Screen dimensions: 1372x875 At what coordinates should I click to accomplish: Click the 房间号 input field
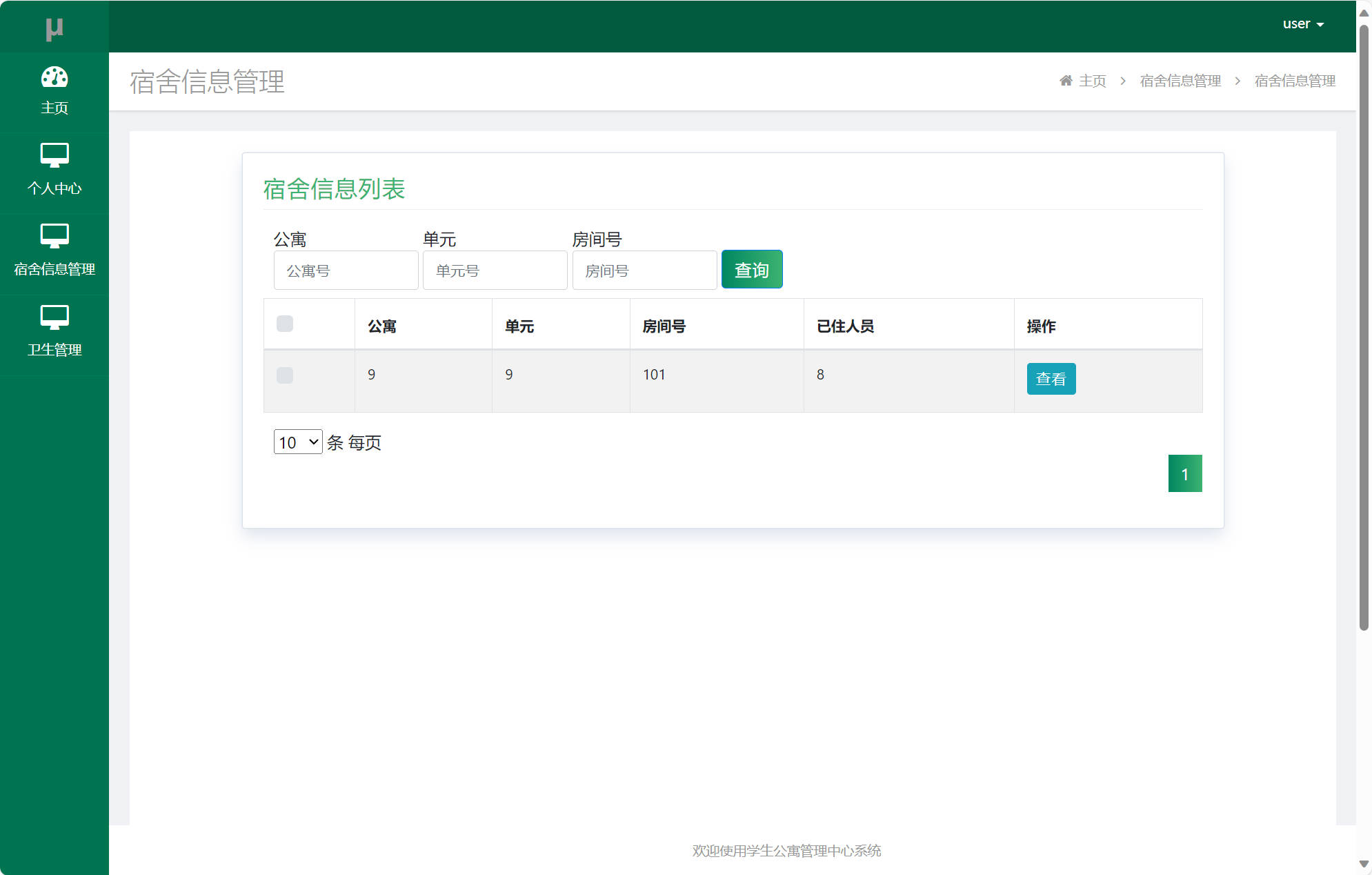click(644, 270)
